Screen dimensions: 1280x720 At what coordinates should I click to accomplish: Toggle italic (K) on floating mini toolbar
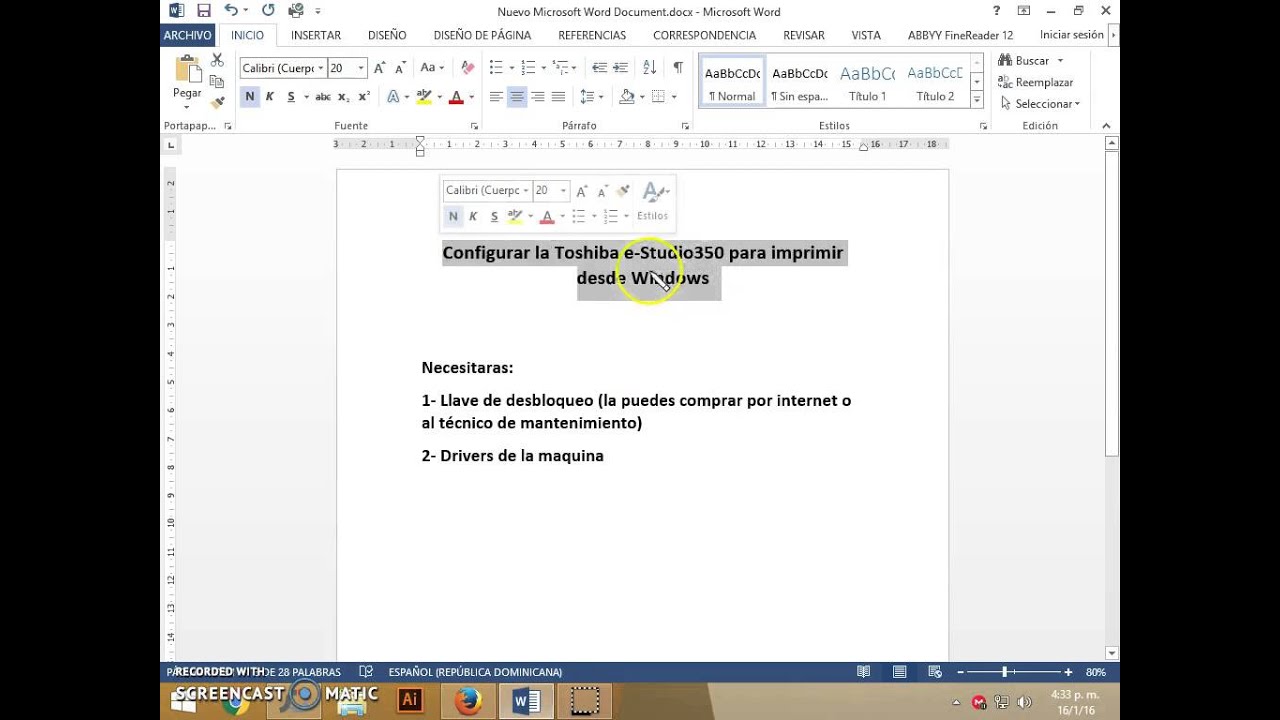click(x=473, y=216)
